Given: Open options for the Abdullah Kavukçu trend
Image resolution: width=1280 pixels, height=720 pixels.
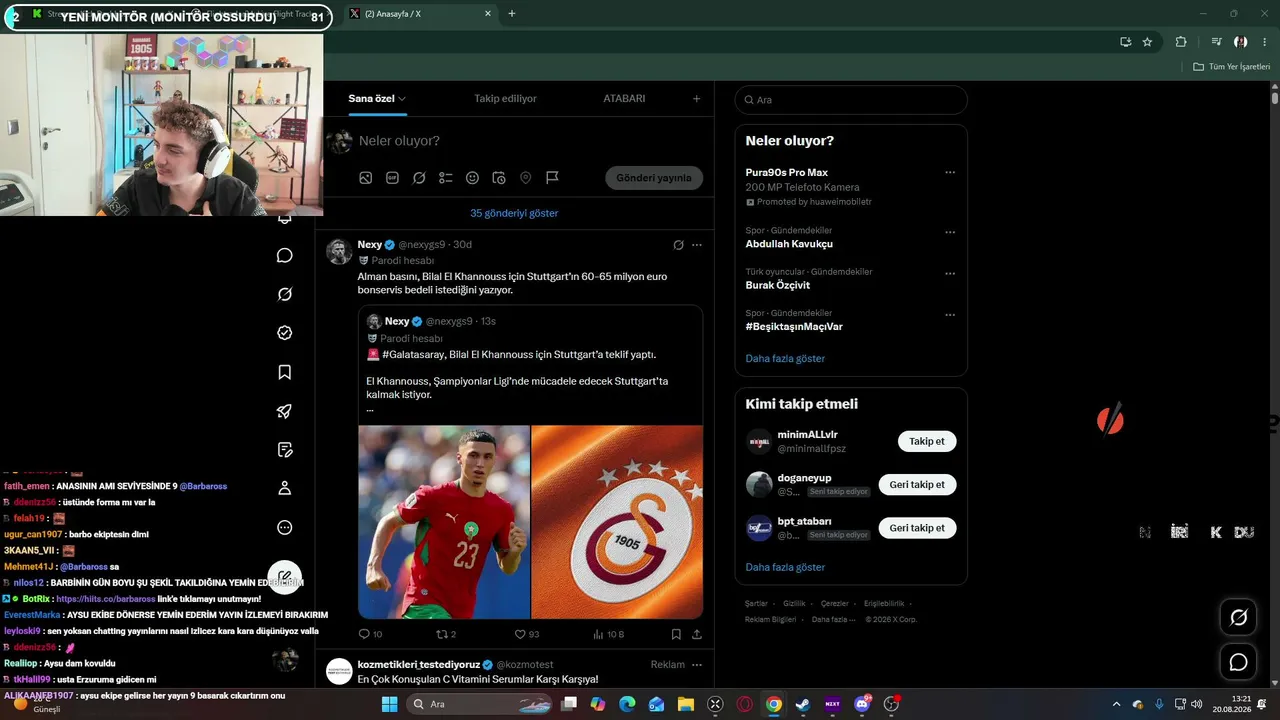Looking at the screenshot, I should click(950, 232).
